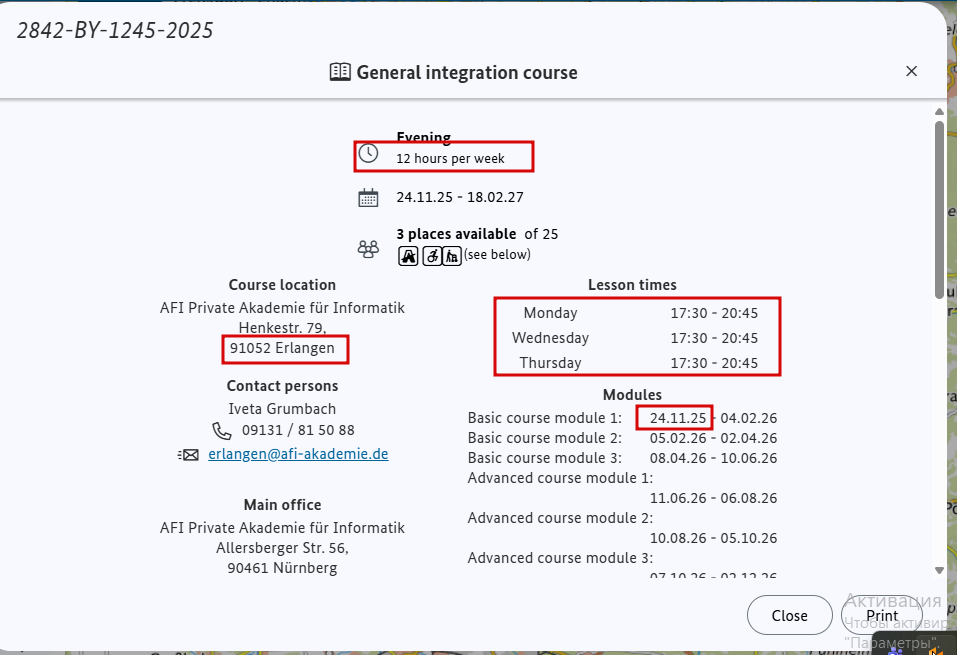The image size is (957, 655).
Task: Click the 3 places available text
Action: point(456,234)
